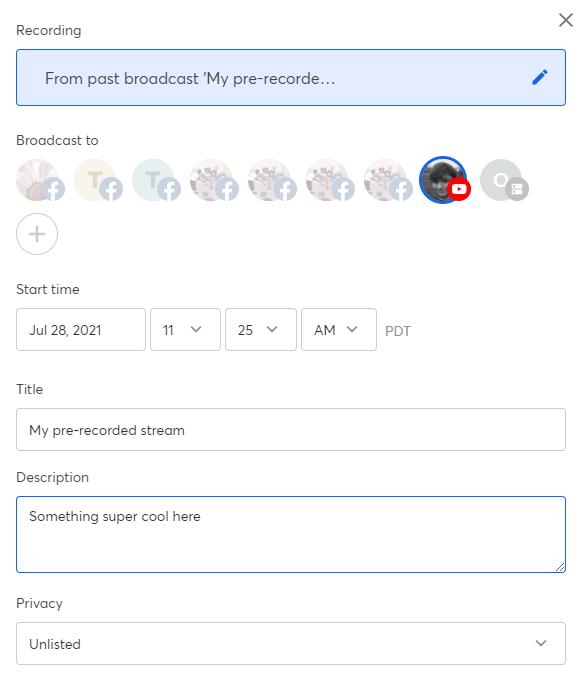Open the hour dropdown showing 11

pos(185,329)
